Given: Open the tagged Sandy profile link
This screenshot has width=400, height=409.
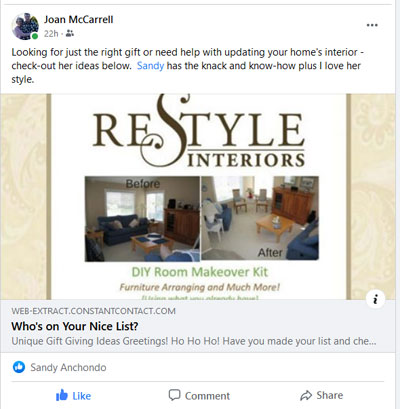Looking at the screenshot, I should pos(150,66).
